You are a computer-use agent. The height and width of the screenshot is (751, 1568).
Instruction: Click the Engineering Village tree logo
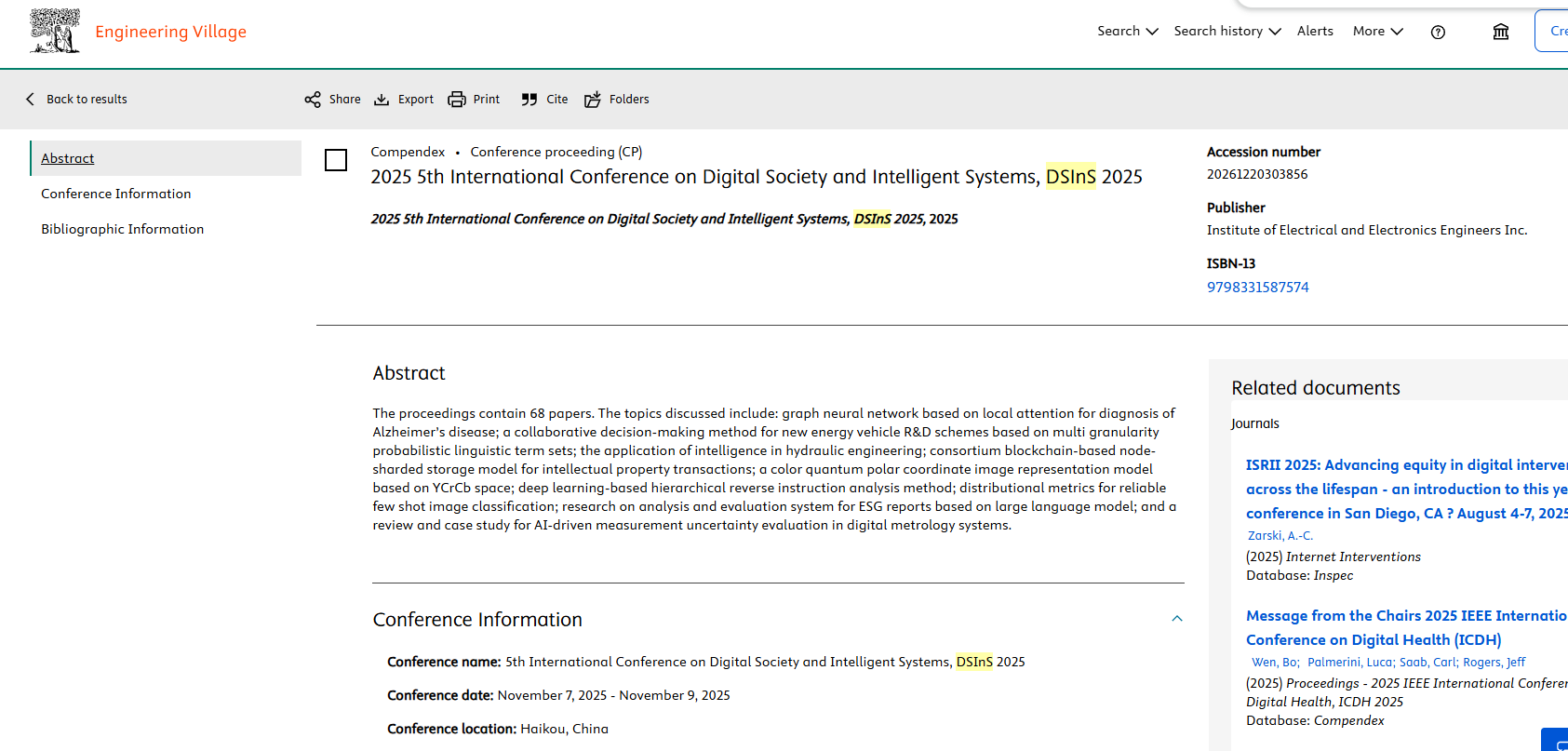pyautogui.click(x=55, y=32)
